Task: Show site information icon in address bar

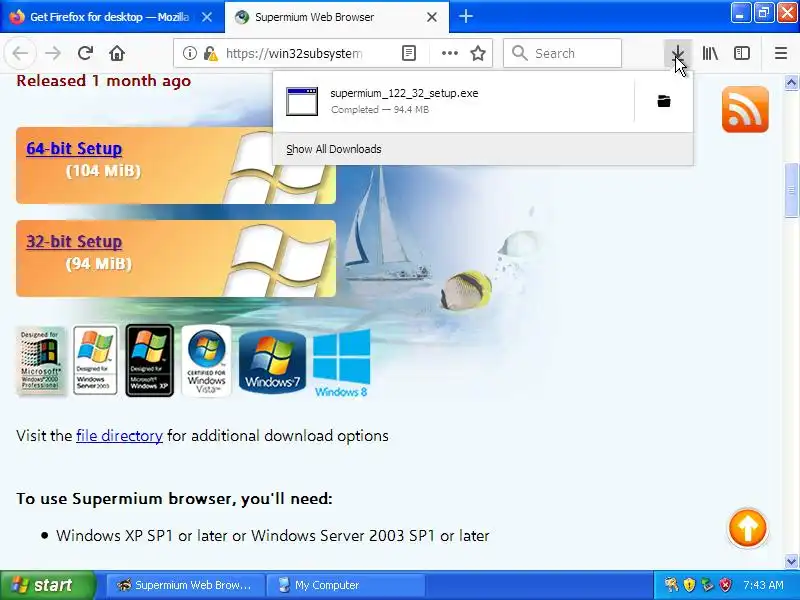Action: pos(190,53)
